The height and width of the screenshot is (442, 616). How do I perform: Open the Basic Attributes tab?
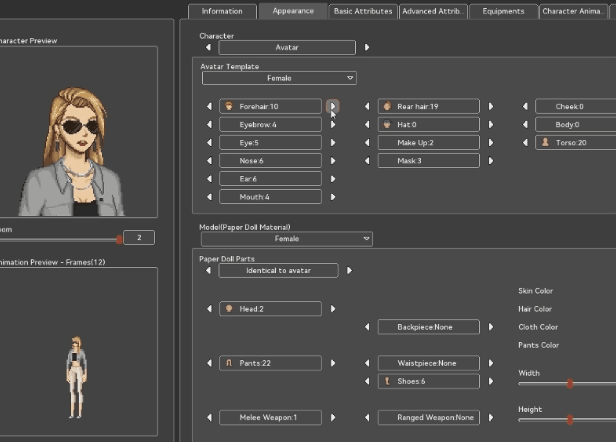(363, 11)
